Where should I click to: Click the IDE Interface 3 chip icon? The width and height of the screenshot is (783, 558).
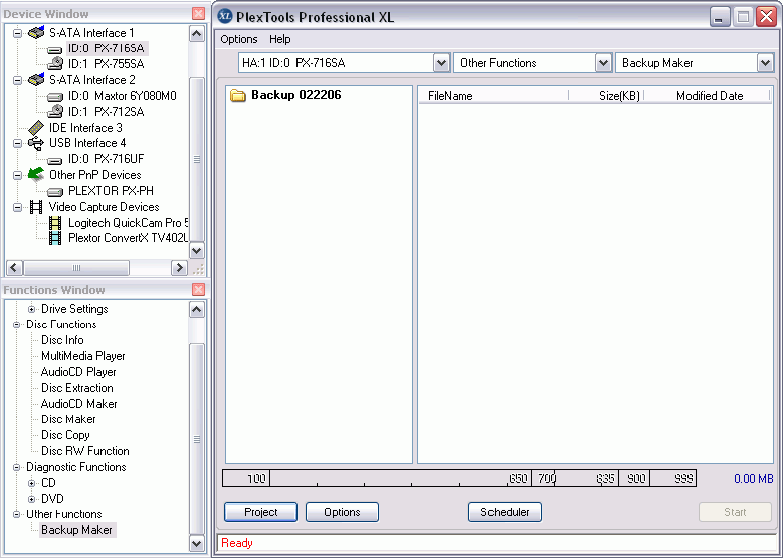(36, 128)
